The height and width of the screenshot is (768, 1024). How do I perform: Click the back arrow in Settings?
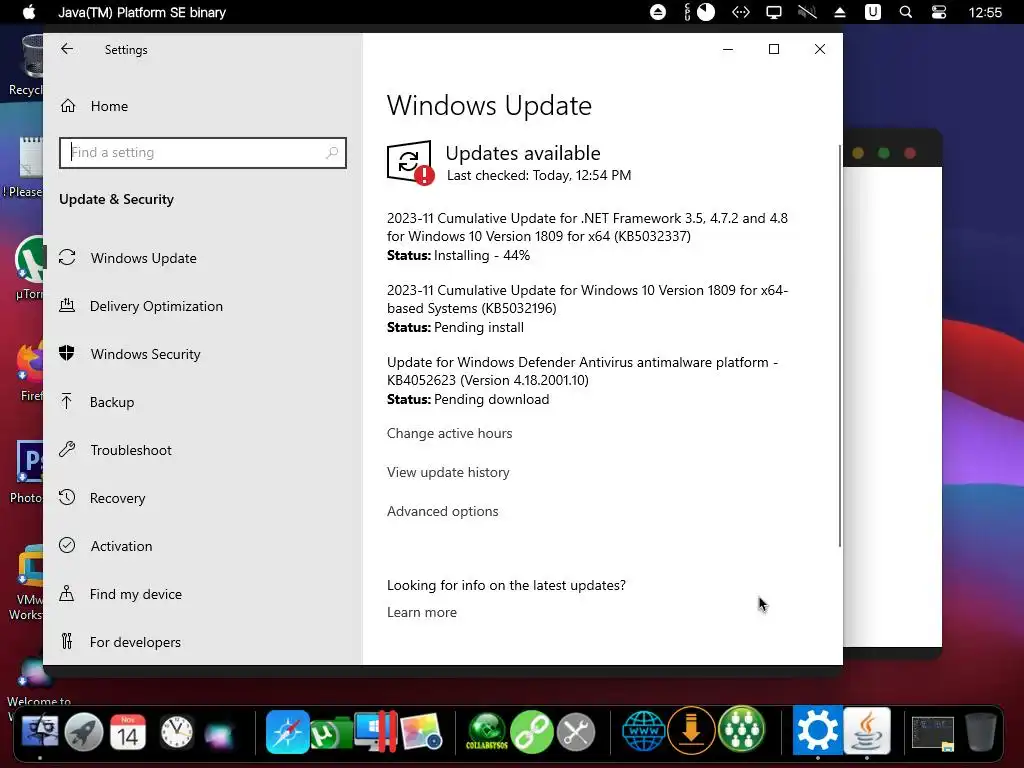click(x=67, y=49)
